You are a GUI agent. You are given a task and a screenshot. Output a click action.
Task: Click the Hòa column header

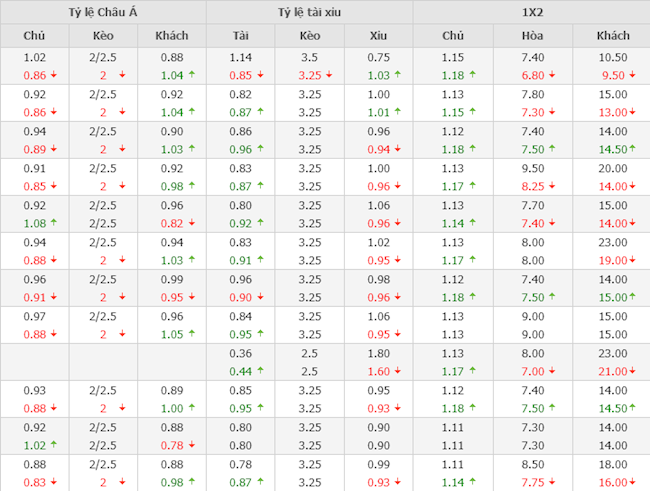tap(532, 36)
